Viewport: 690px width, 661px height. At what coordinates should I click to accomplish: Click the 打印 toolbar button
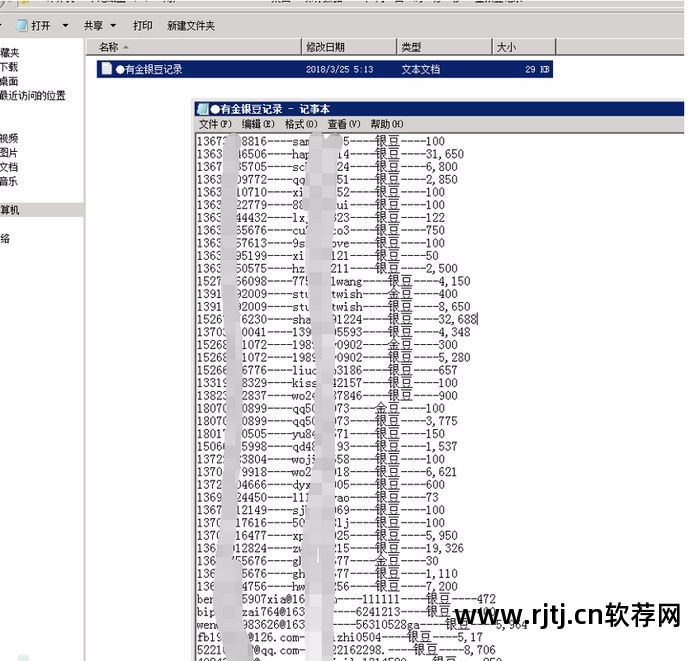point(143,26)
